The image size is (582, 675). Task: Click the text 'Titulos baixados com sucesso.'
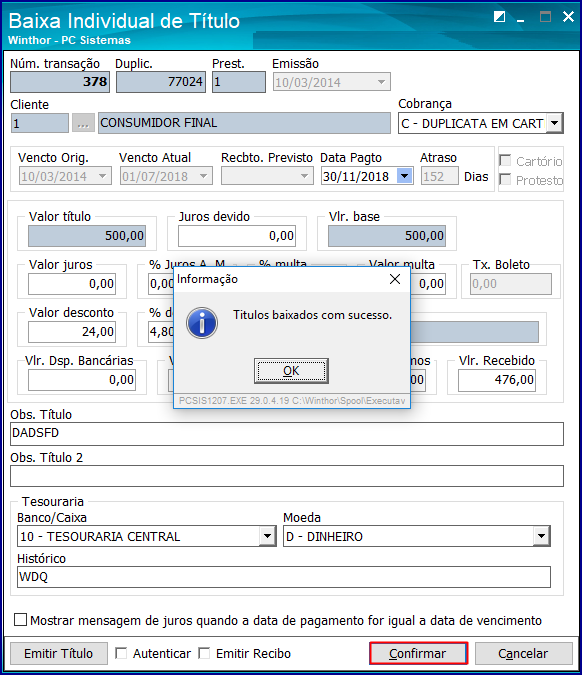click(313, 315)
